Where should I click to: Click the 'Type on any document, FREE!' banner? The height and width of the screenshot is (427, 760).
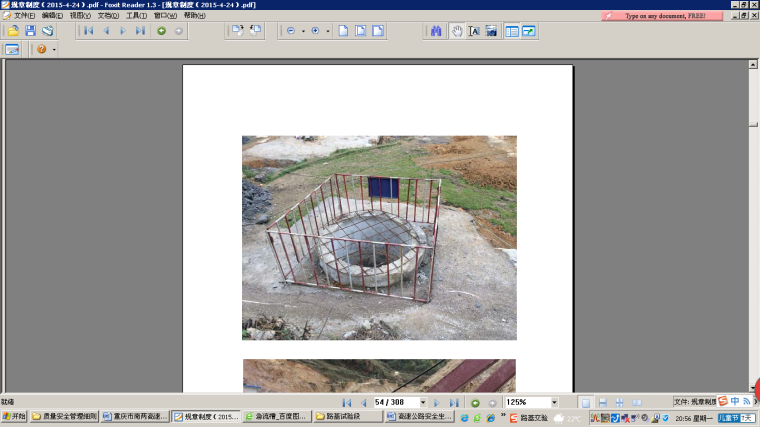[664, 16]
